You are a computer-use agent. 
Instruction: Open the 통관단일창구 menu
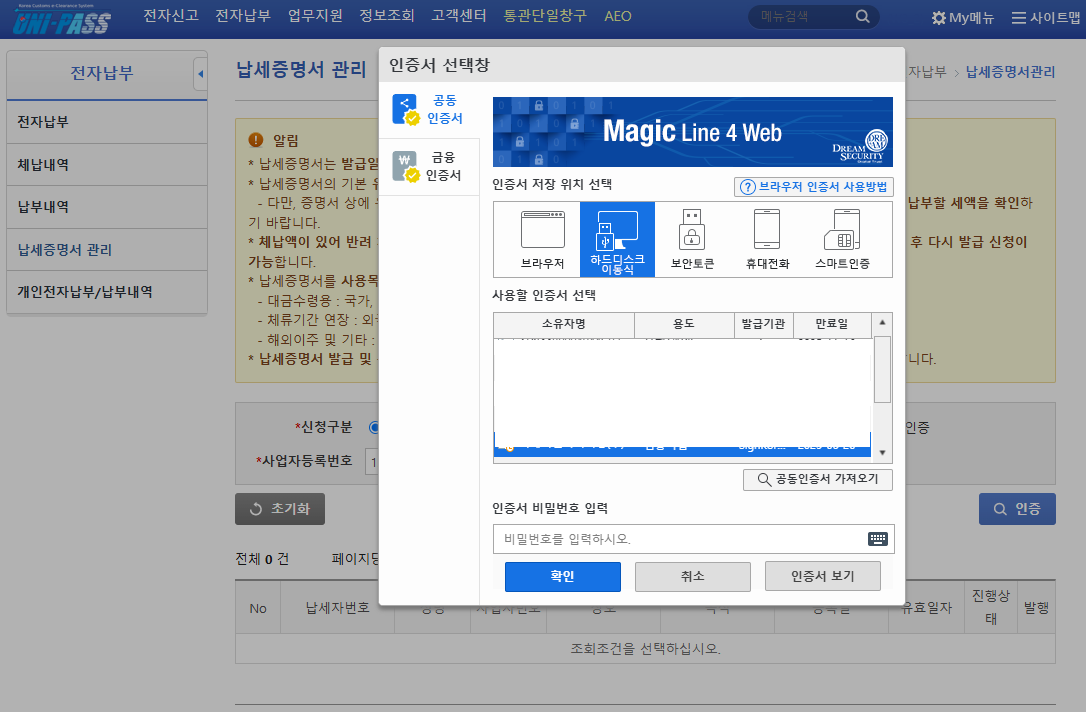point(545,16)
